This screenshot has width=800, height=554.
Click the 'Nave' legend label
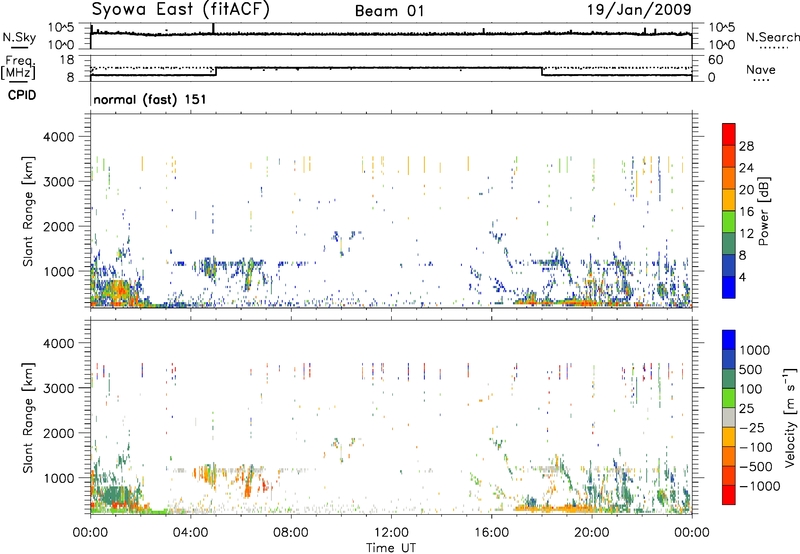[x=760, y=70]
